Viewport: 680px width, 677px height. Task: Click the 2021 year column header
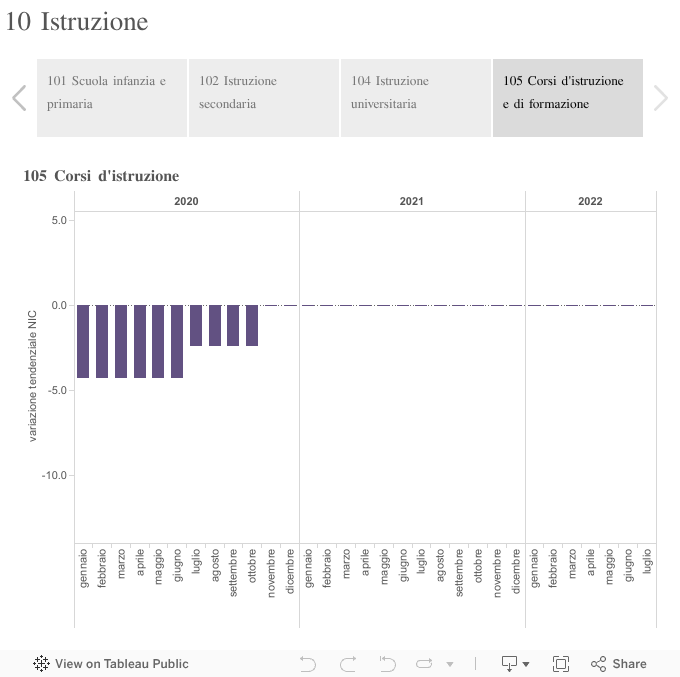click(x=411, y=201)
